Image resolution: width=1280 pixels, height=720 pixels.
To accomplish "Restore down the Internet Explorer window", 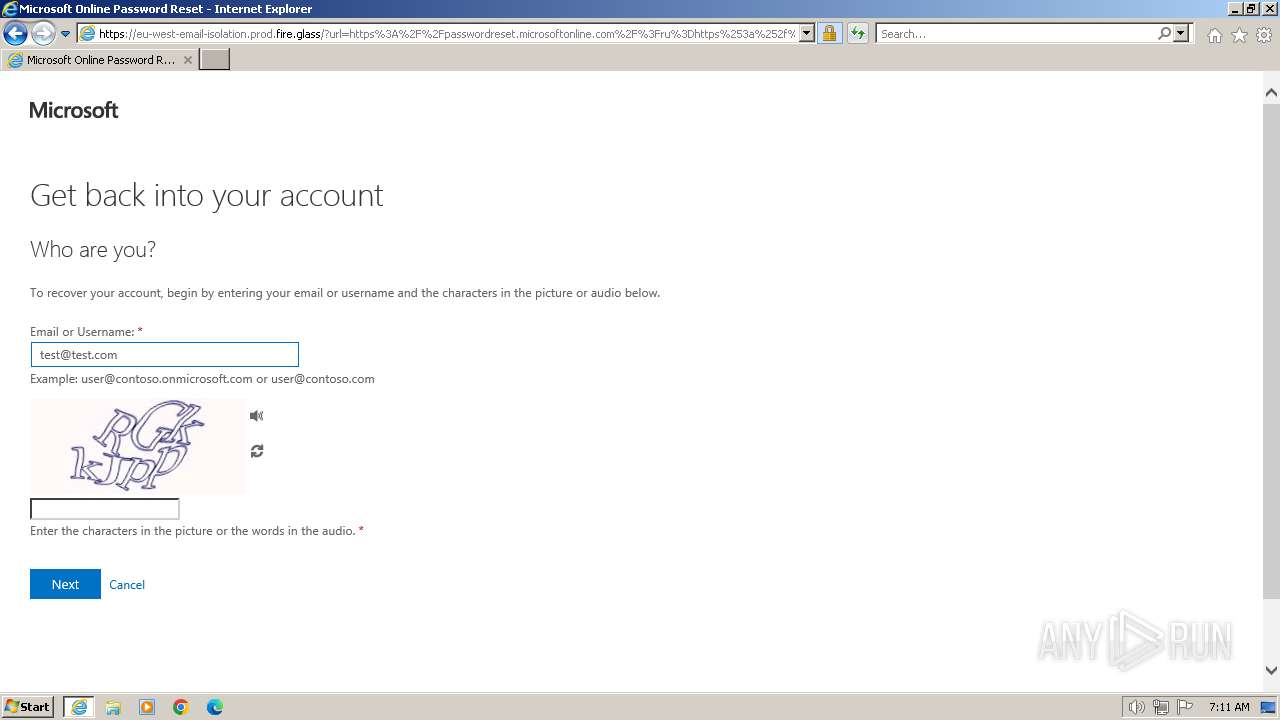I will coord(1251,9).
